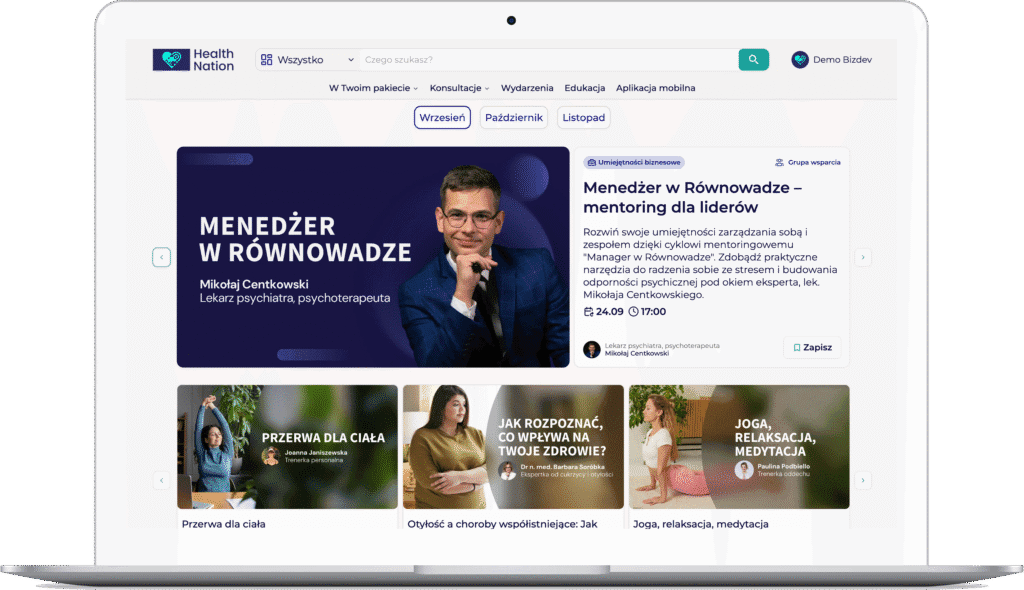Click previous arrow beside the main banner
Screen dimensions: 1024x590
coord(162,257)
